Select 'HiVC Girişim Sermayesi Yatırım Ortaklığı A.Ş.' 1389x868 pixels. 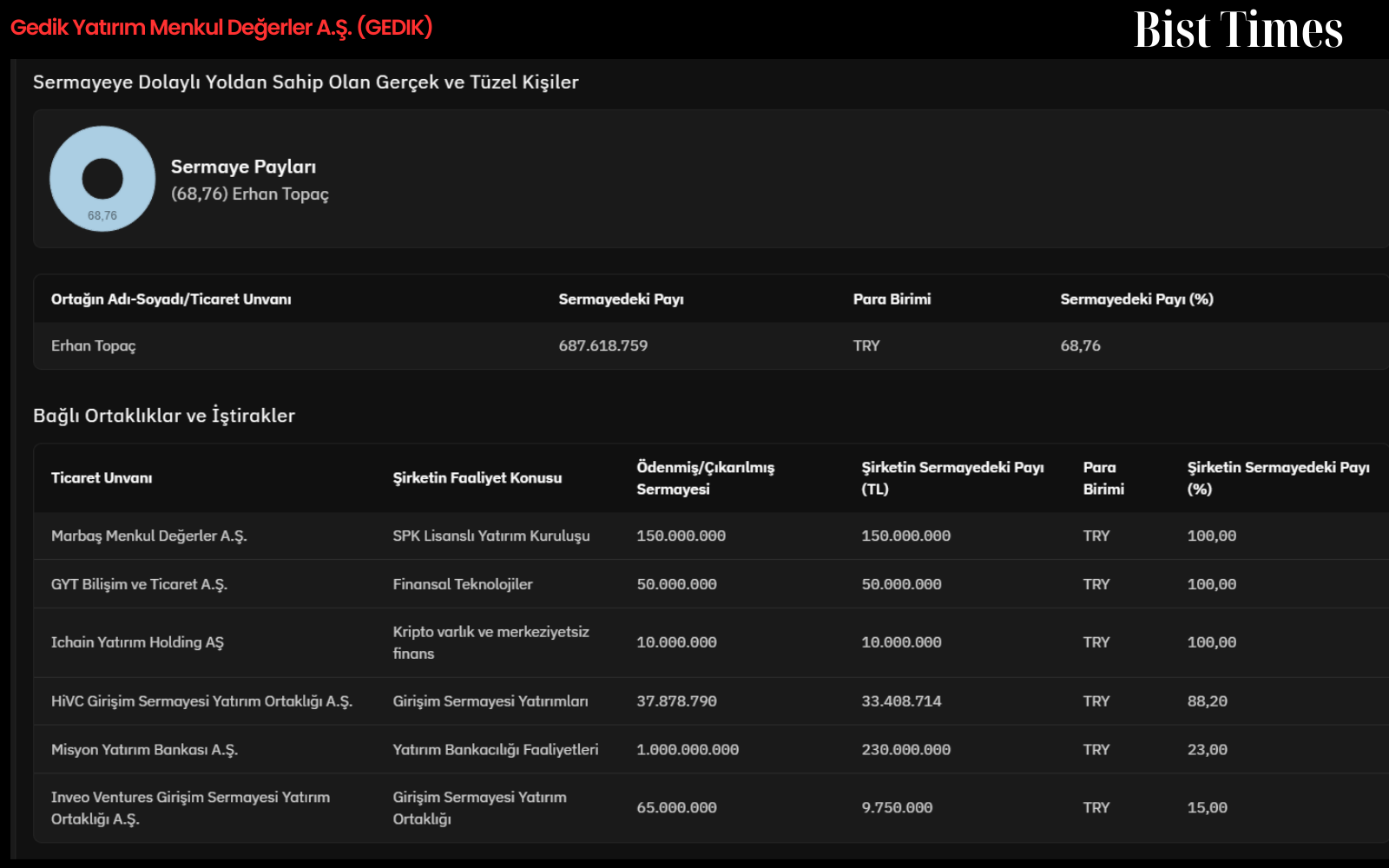pyautogui.click(x=201, y=701)
